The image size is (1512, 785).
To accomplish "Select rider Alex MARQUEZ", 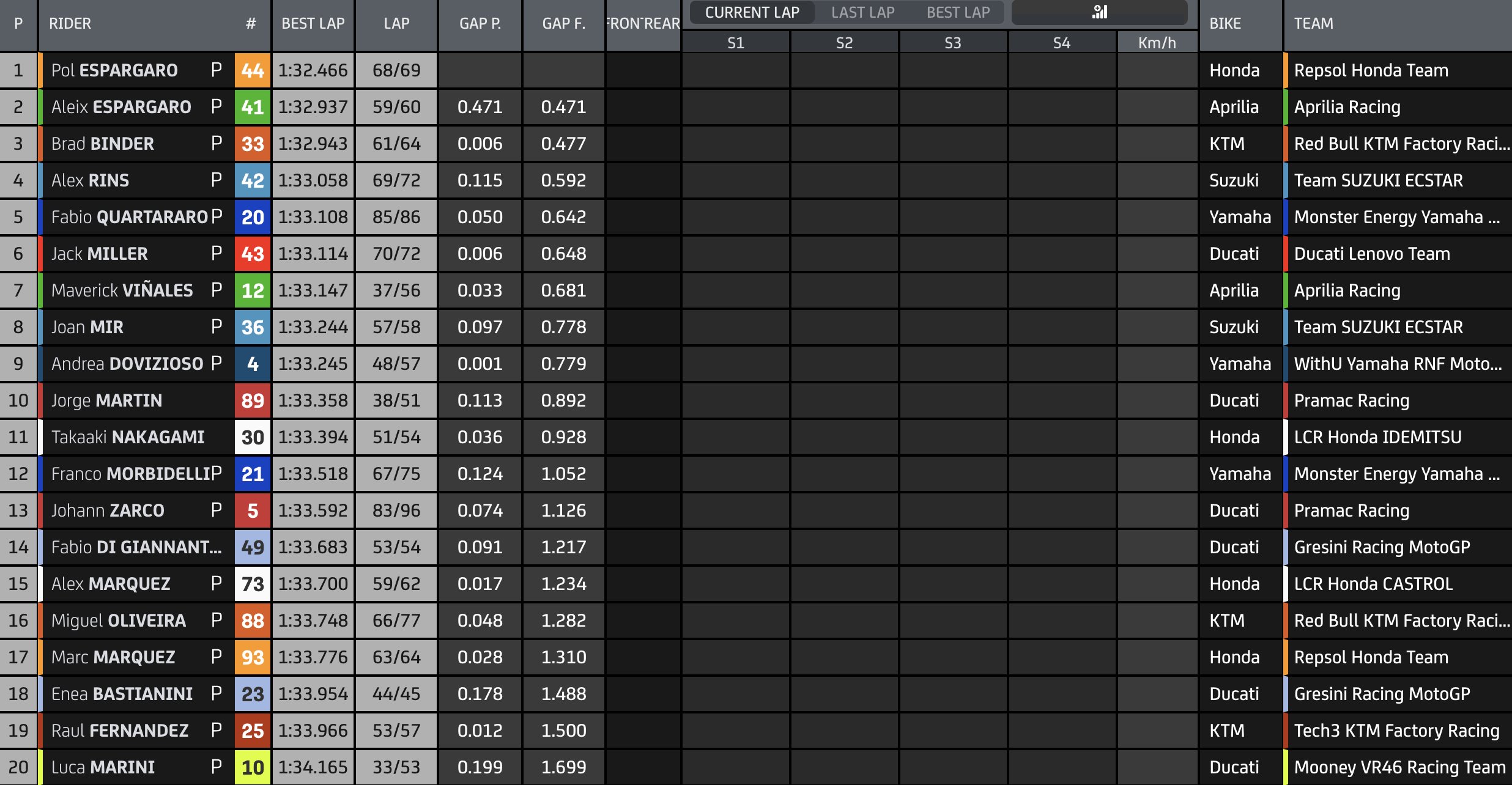I will pos(111,584).
